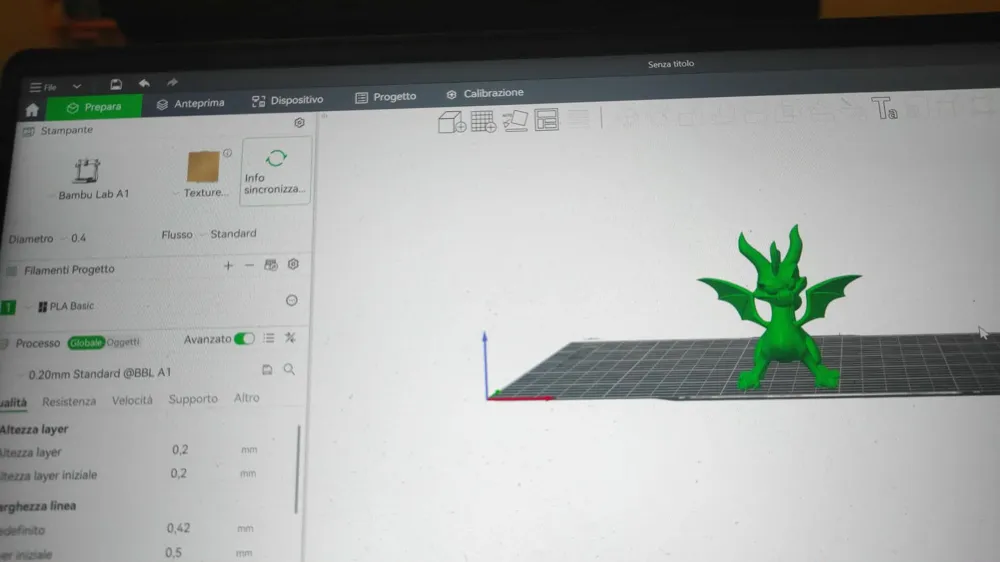Click the process settings panel scrollbar
Screen dimensions: 1000x562
[297, 470]
